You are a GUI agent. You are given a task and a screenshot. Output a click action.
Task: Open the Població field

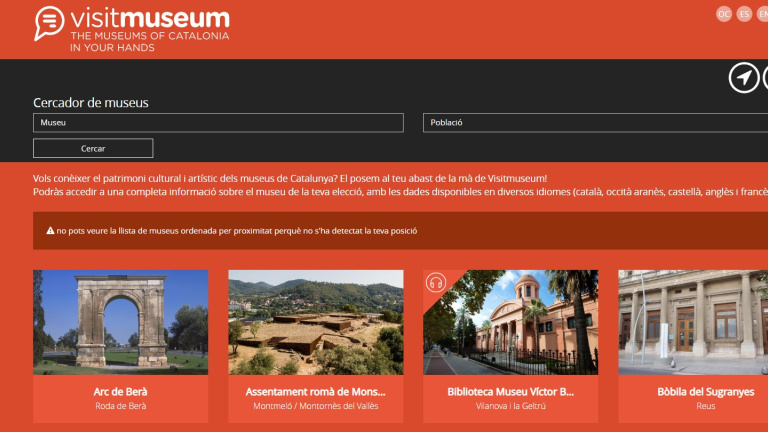click(x=595, y=123)
